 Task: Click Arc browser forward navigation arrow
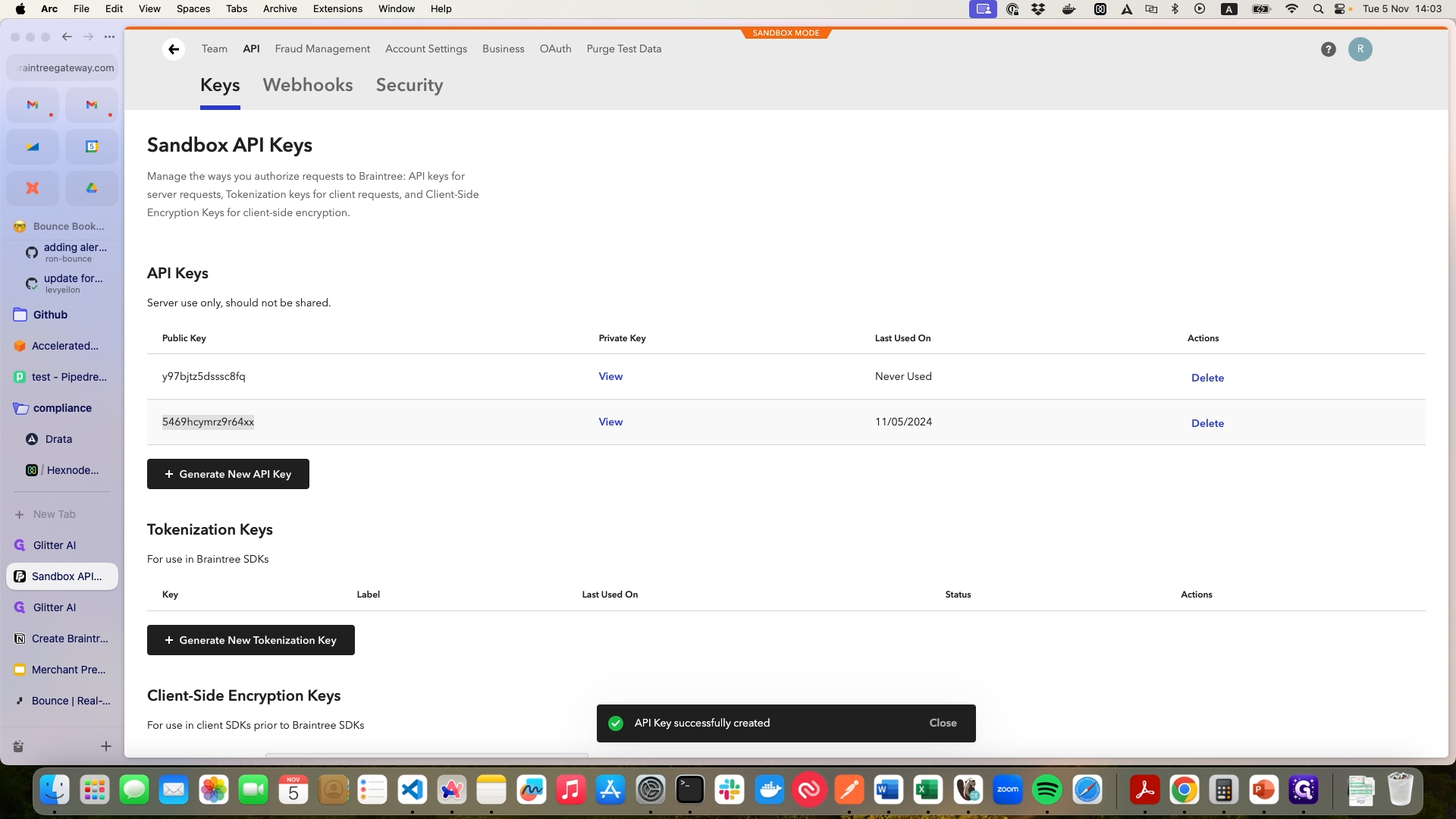pyautogui.click(x=88, y=36)
